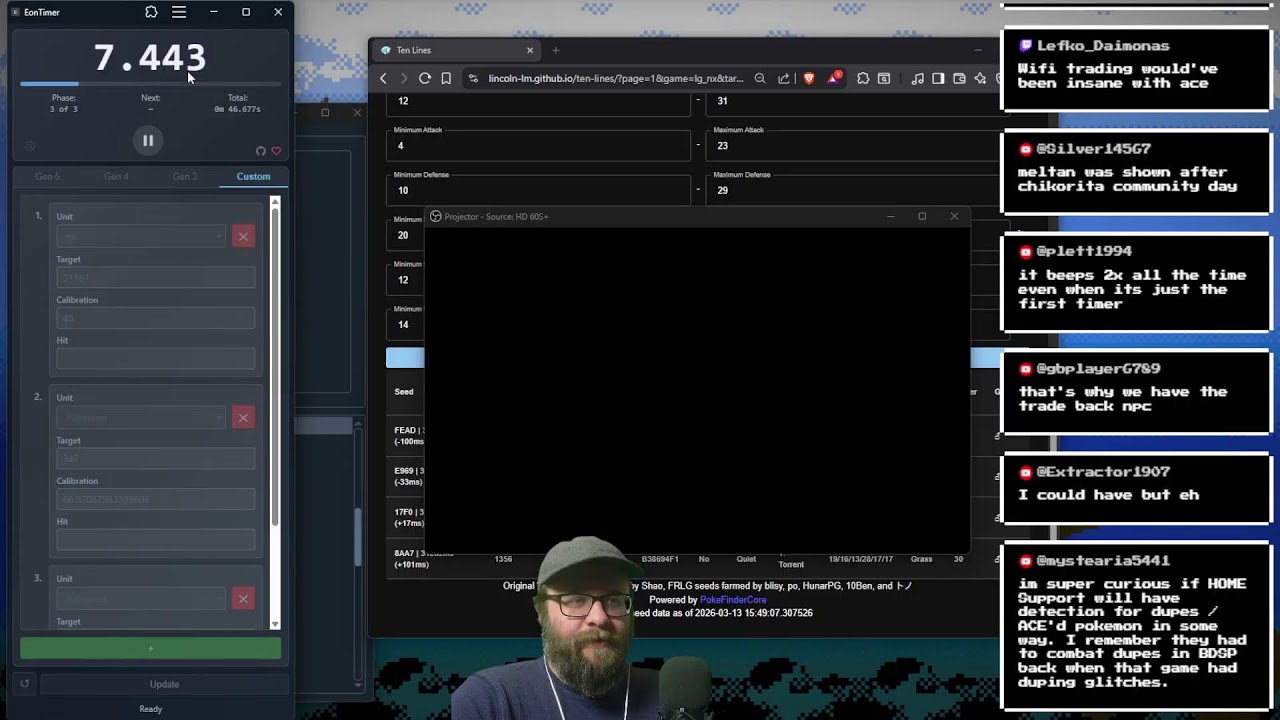
Task: Click the Target field of phase 2
Action: (x=155, y=458)
